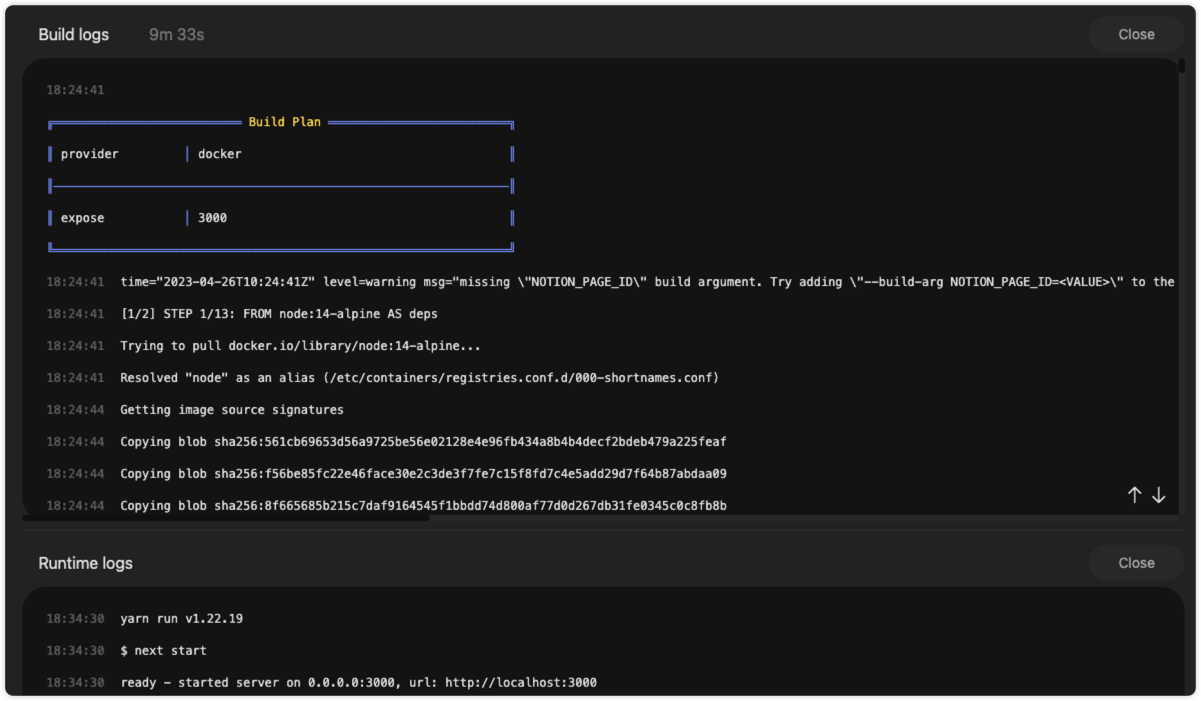Select the 'Trying to pull docker.io' log entry
The width and height of the screenshot is (1201, 701).
300,345
